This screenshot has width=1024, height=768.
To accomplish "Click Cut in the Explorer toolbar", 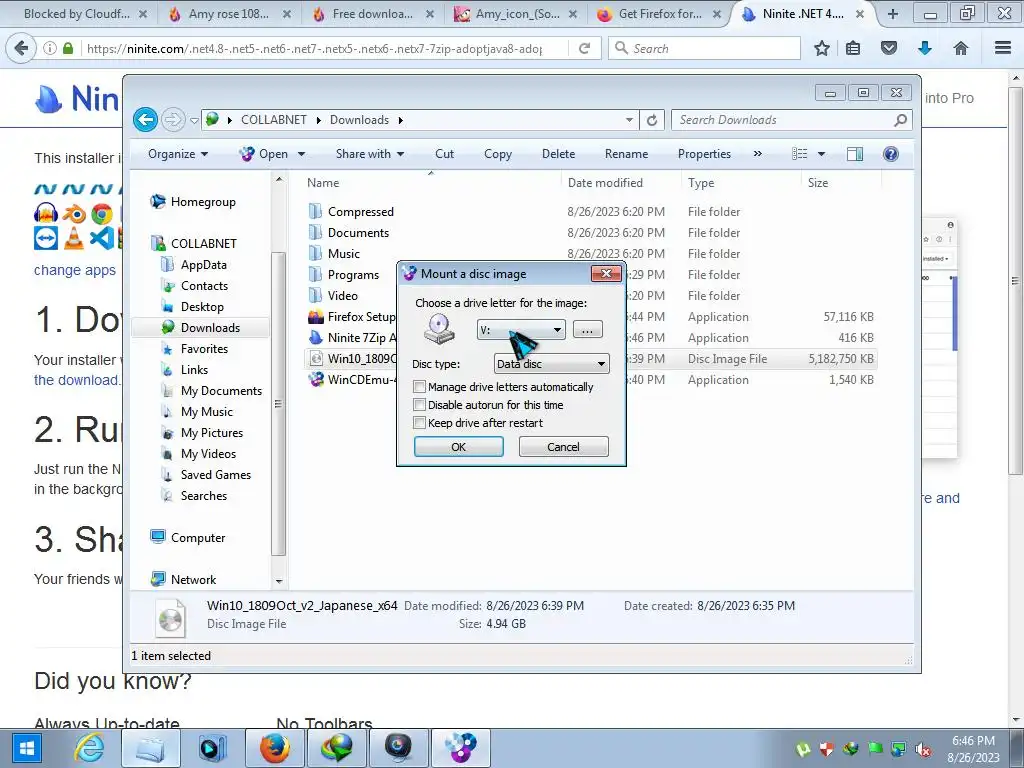I will point(444,154).
